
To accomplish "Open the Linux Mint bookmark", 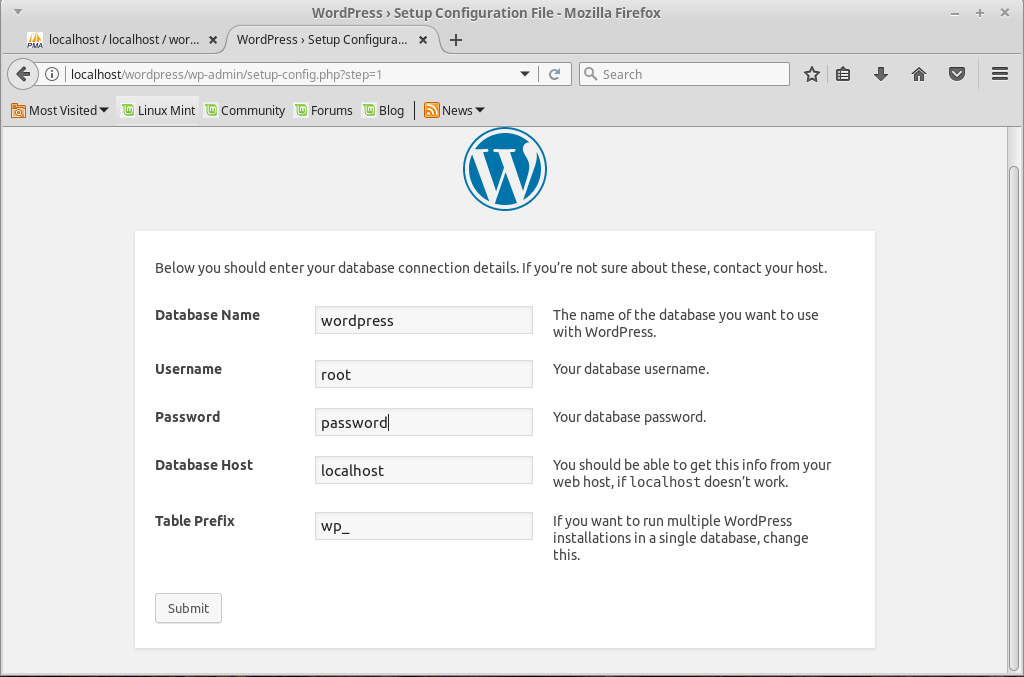I will (158, 110).
